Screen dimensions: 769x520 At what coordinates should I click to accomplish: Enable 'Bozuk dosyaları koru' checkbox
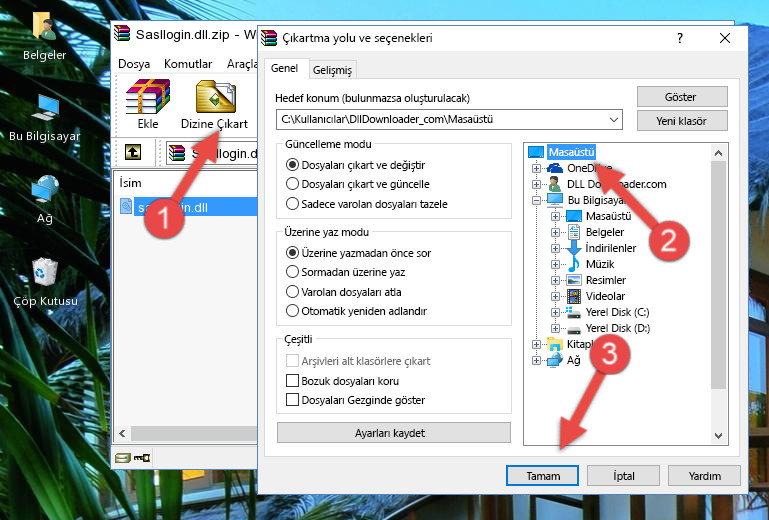(x=293, y=381)
